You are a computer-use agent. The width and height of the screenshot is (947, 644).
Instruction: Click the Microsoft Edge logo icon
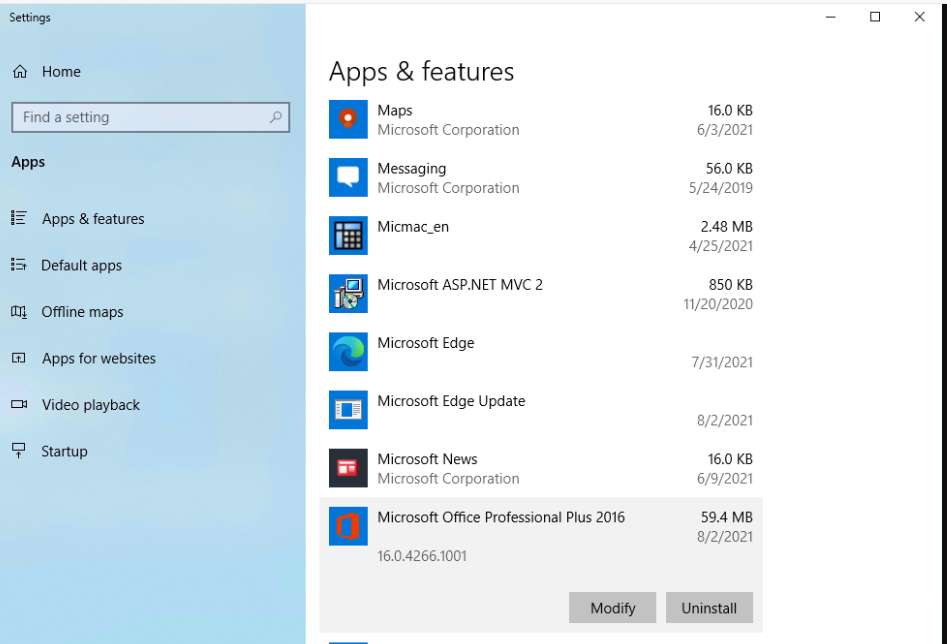pyautogui.click(x=348, y=352)
